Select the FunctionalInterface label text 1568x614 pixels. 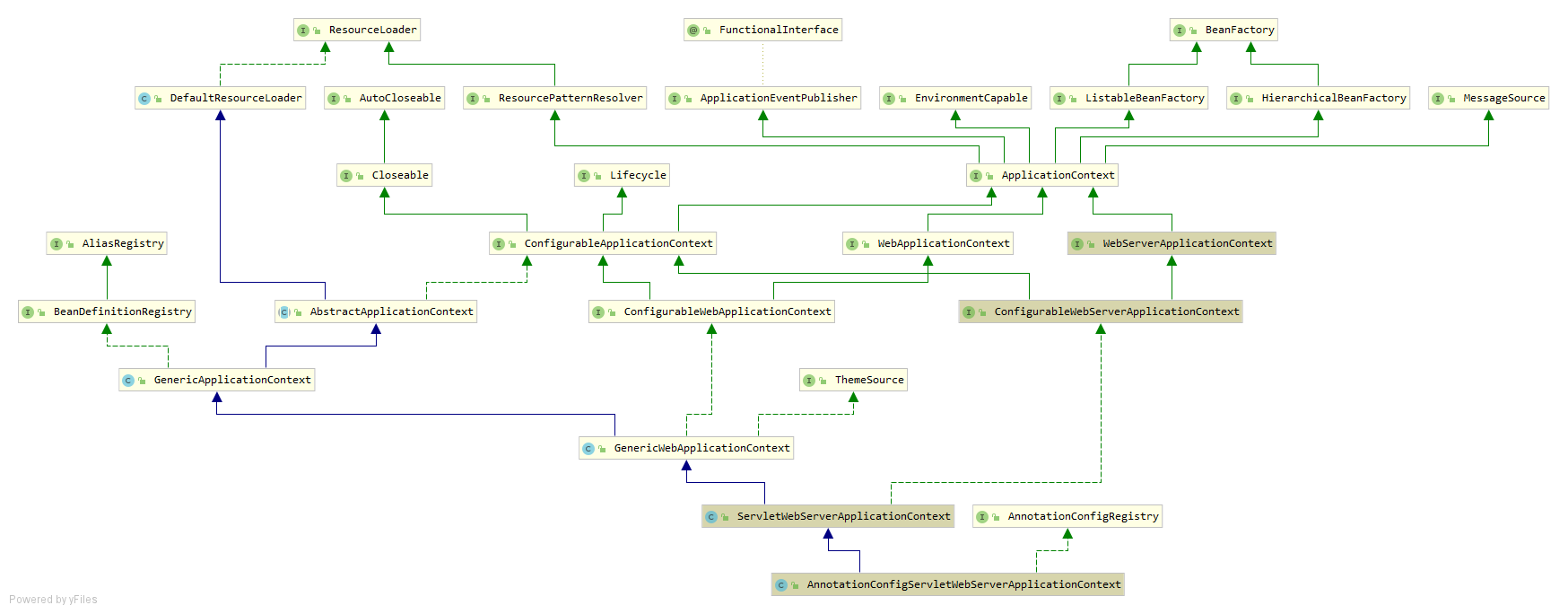(x=779, y=30)
